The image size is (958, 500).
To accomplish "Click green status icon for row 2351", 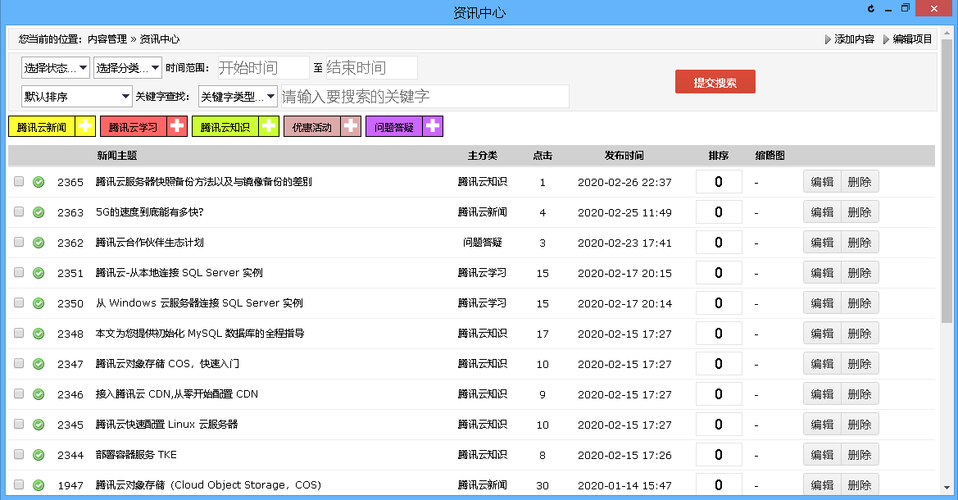I will (38, 273).
